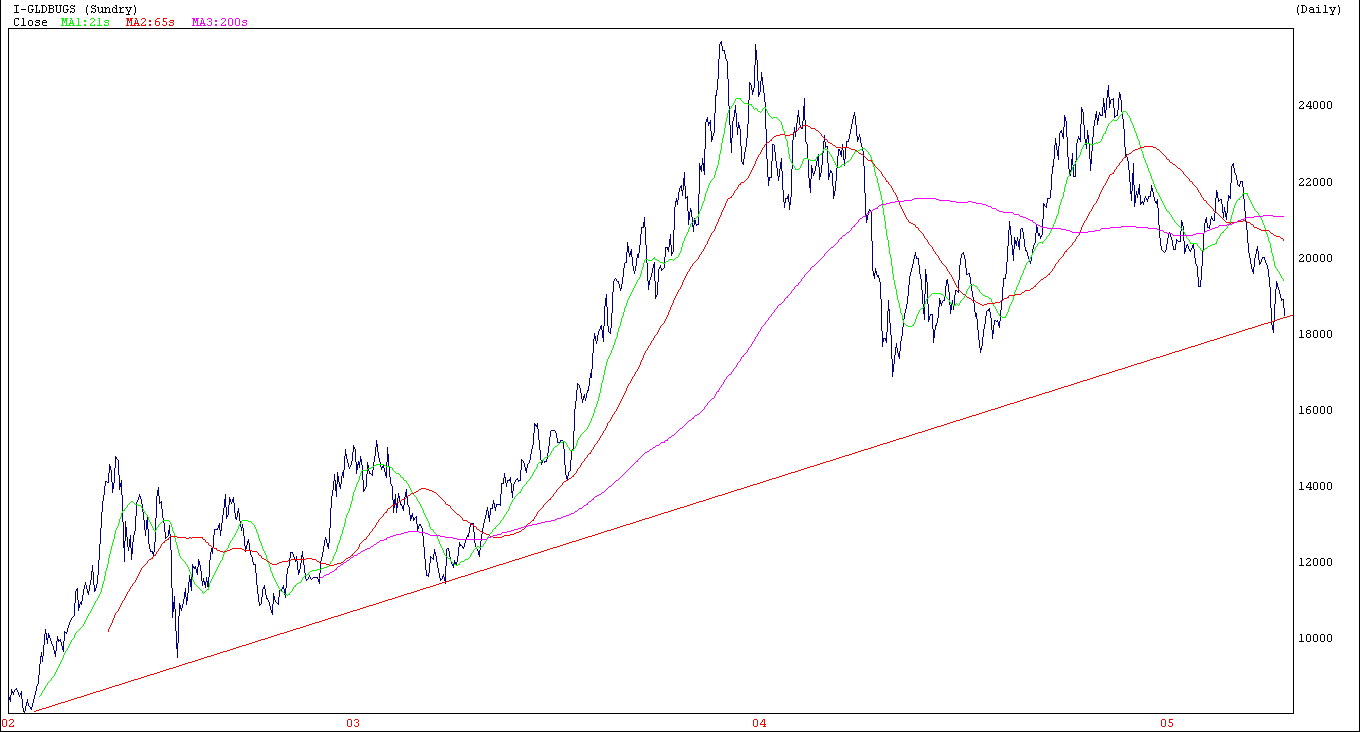Click the magenta MA3:200s legend entry
Viewport: 1360px width, 732px height.
(220, 22)
